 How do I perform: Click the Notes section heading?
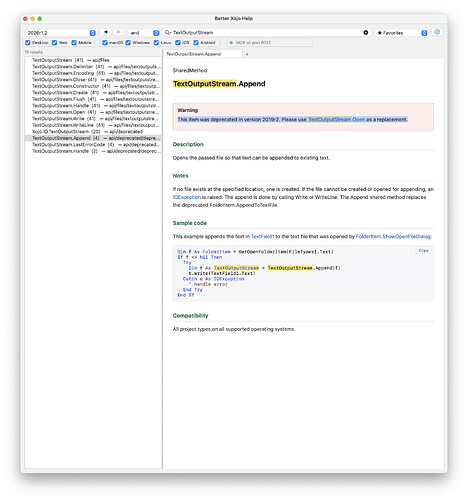tap(180, 176)
